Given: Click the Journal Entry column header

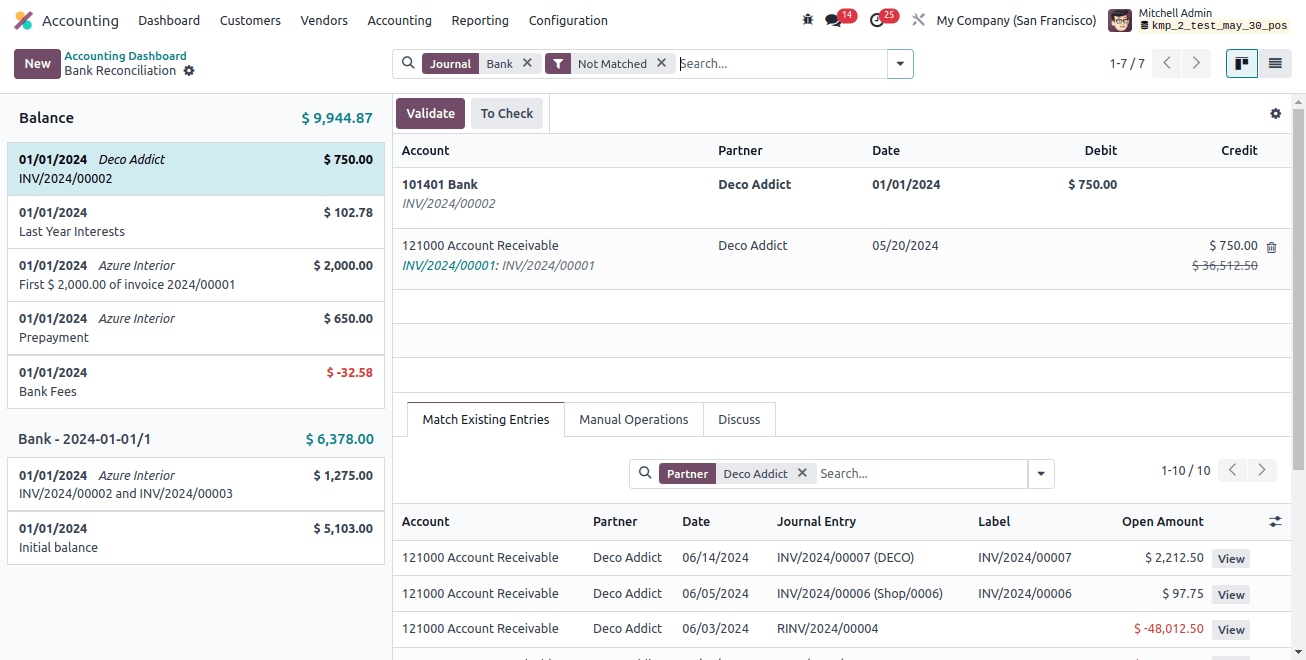Looking at the screenshot, I should tap(816, 522).
